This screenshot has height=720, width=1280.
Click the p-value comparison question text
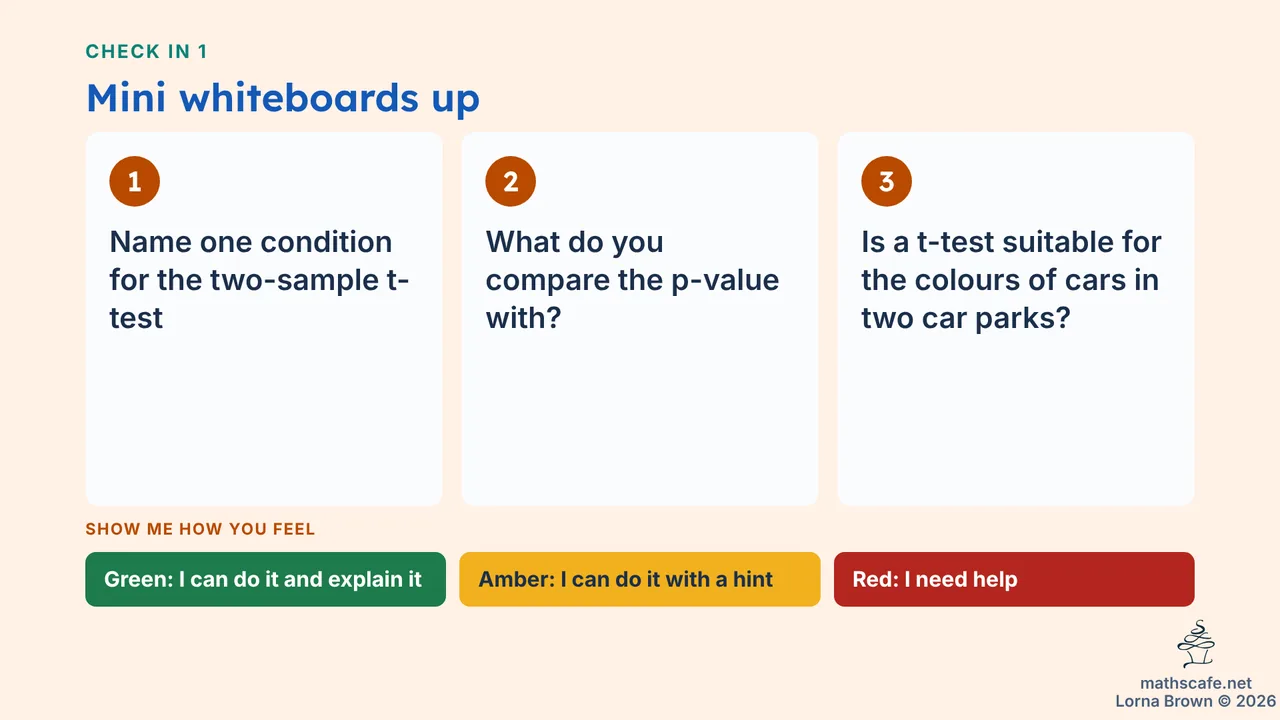(632, 280)
